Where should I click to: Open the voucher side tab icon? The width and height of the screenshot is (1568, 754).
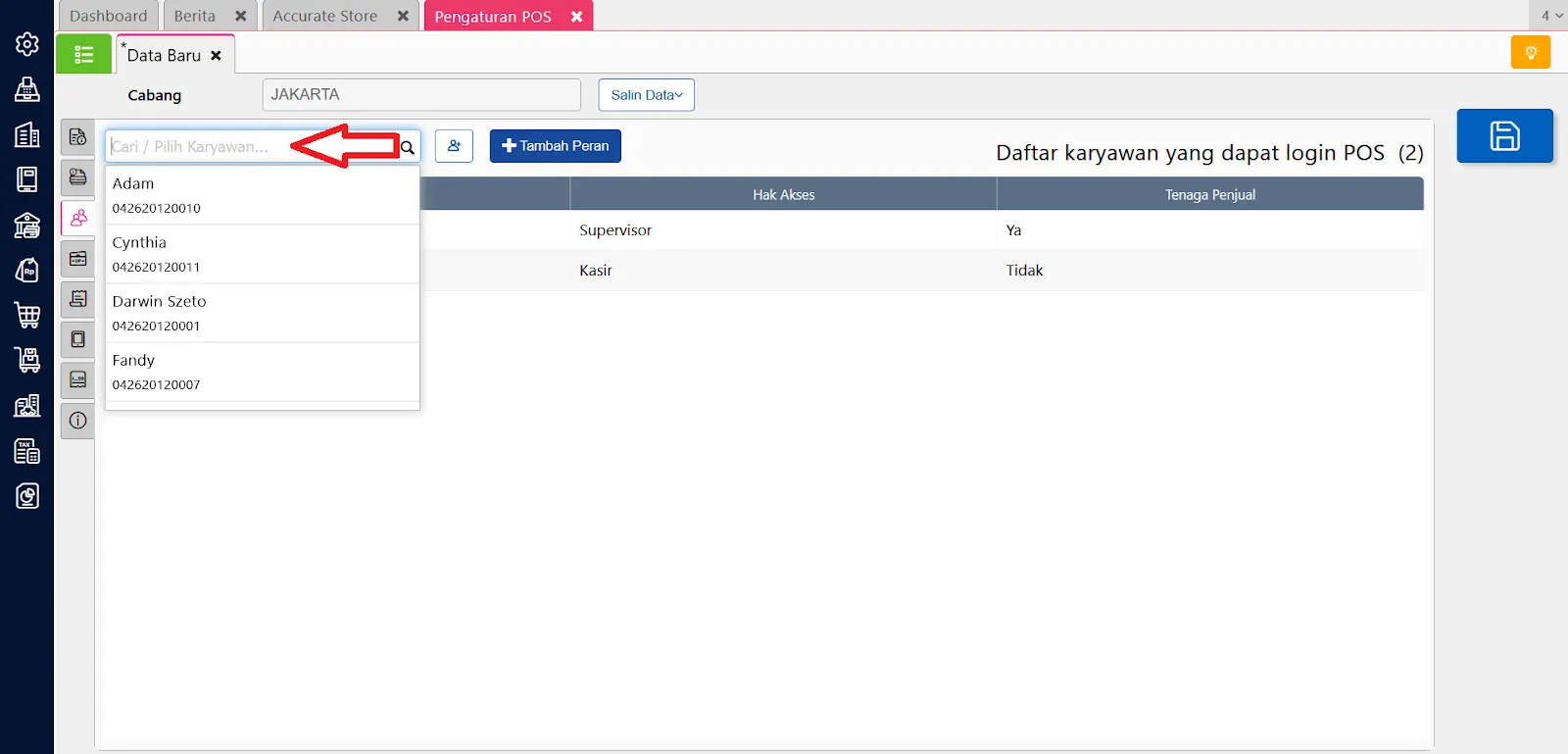click(78, 259)
